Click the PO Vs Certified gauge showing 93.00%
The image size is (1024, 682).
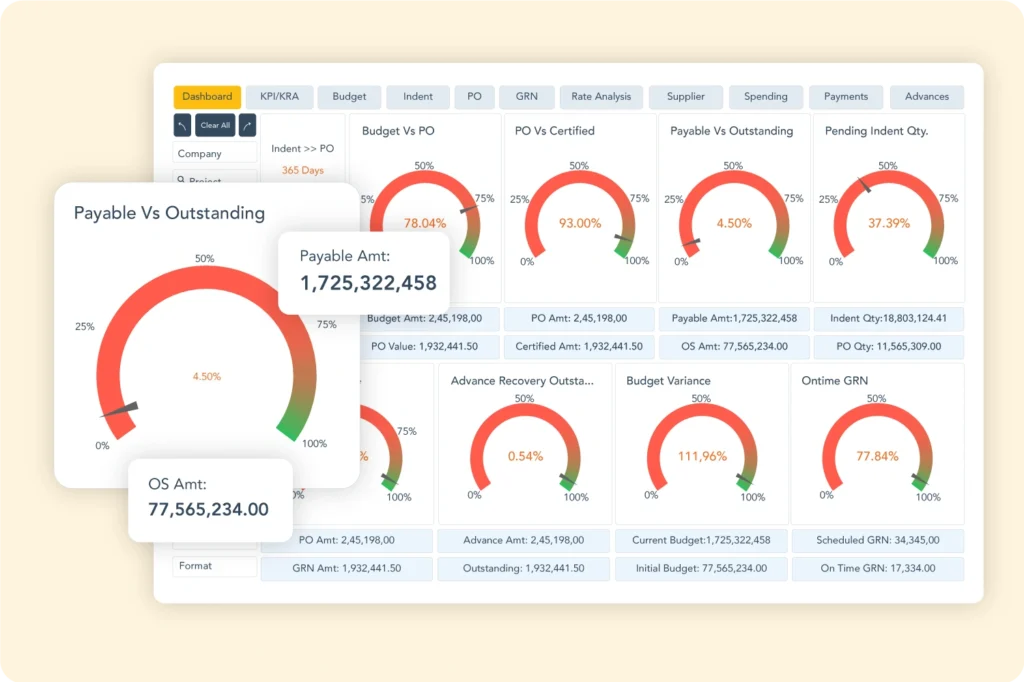click(580, 215)
